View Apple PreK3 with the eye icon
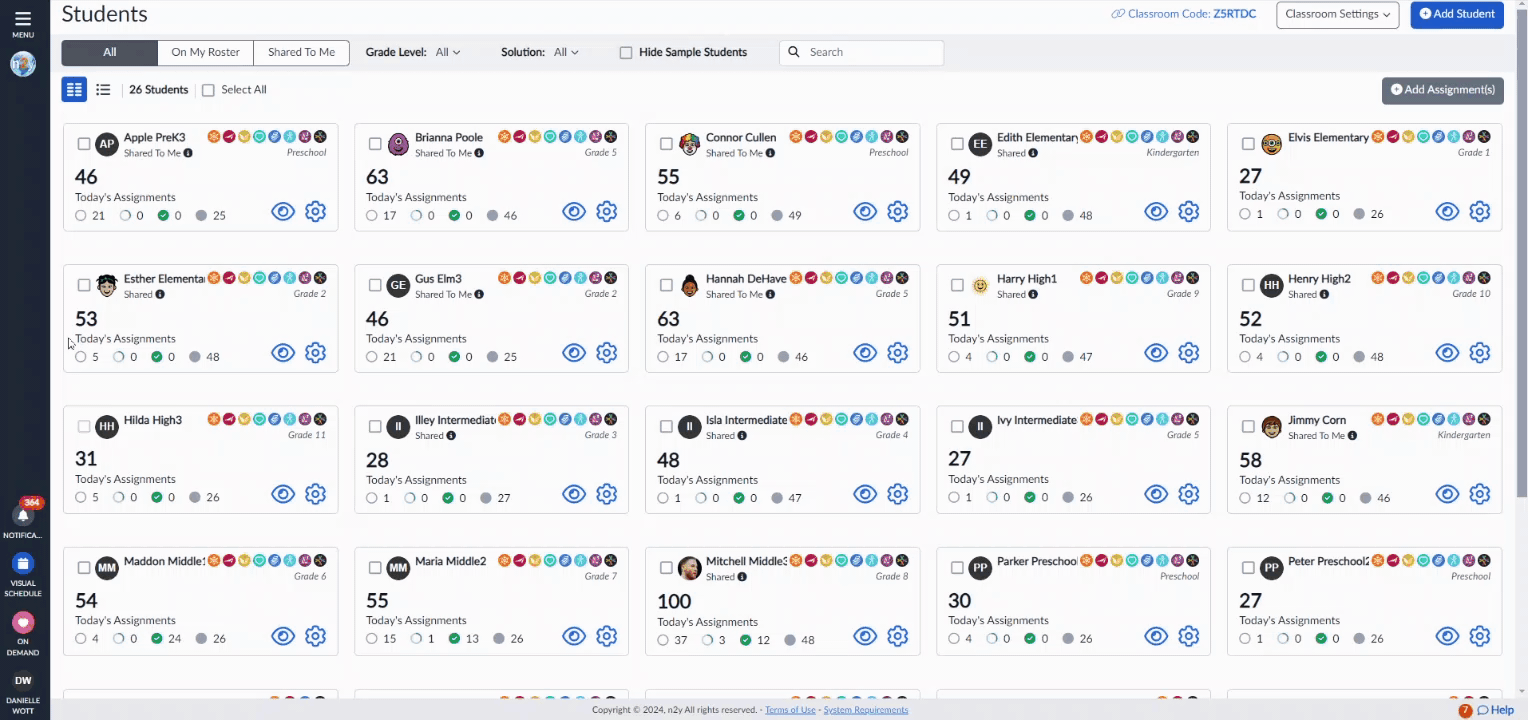Viewport: 1528px width, 720px height. point(283,211)
